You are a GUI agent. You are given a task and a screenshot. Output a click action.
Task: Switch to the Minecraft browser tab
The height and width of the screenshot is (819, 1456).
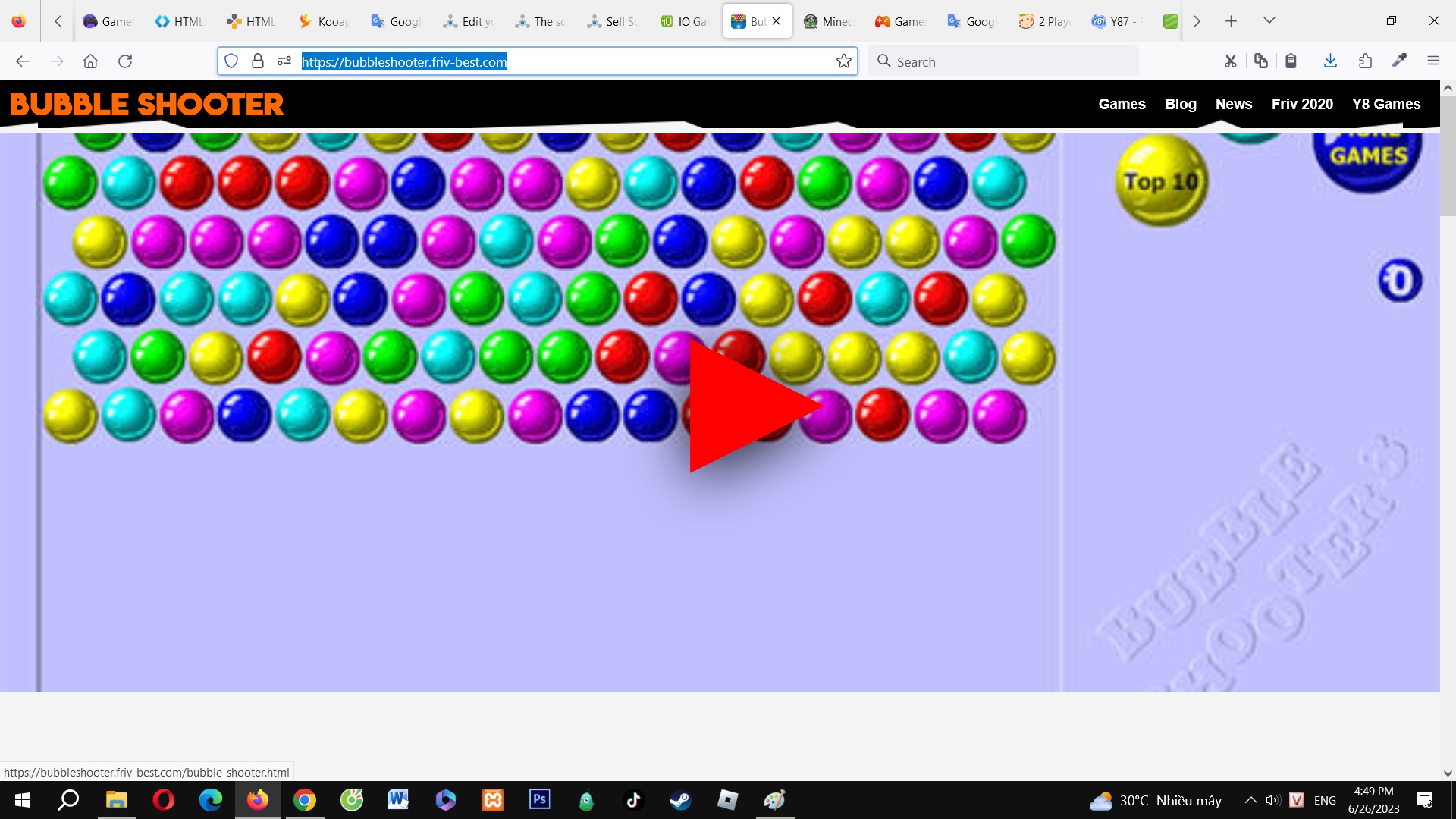pos(828,20)
